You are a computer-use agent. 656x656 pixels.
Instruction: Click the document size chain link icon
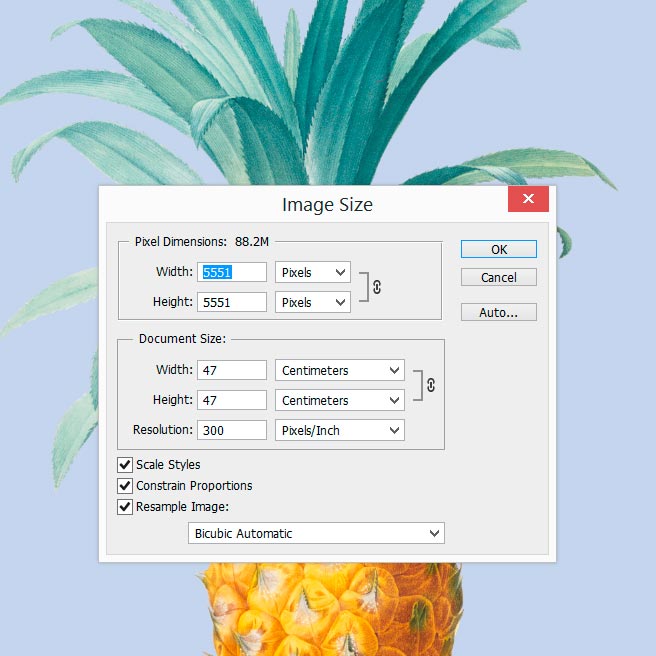point(431,385)
